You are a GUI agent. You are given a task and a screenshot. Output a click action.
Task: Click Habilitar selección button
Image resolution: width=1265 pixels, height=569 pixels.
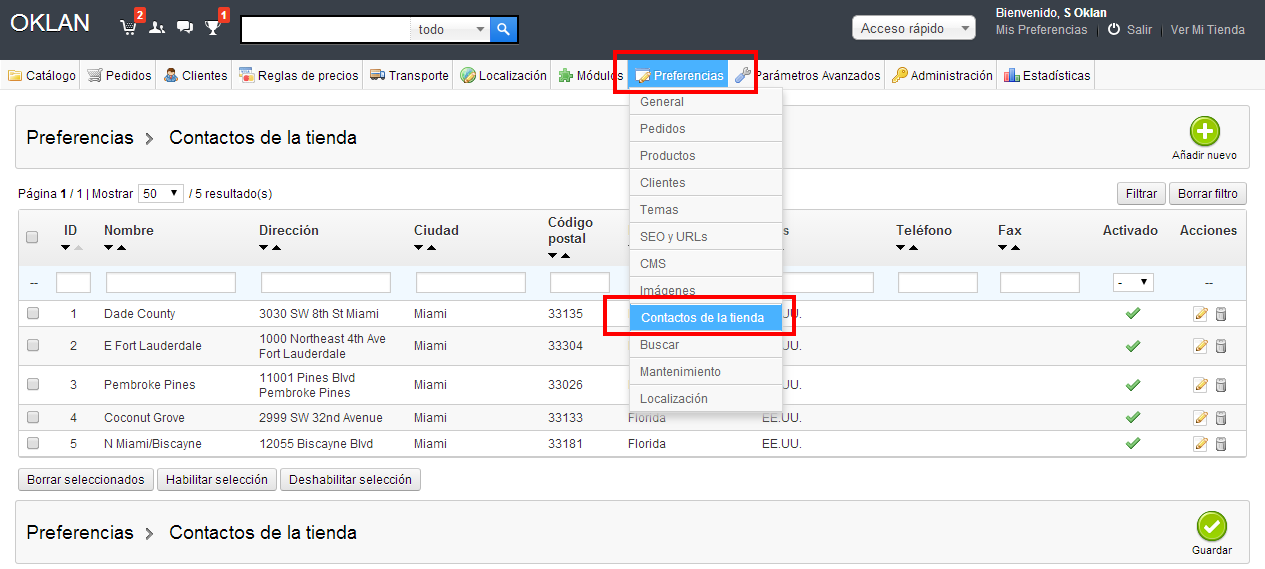[x=217, y=480]
